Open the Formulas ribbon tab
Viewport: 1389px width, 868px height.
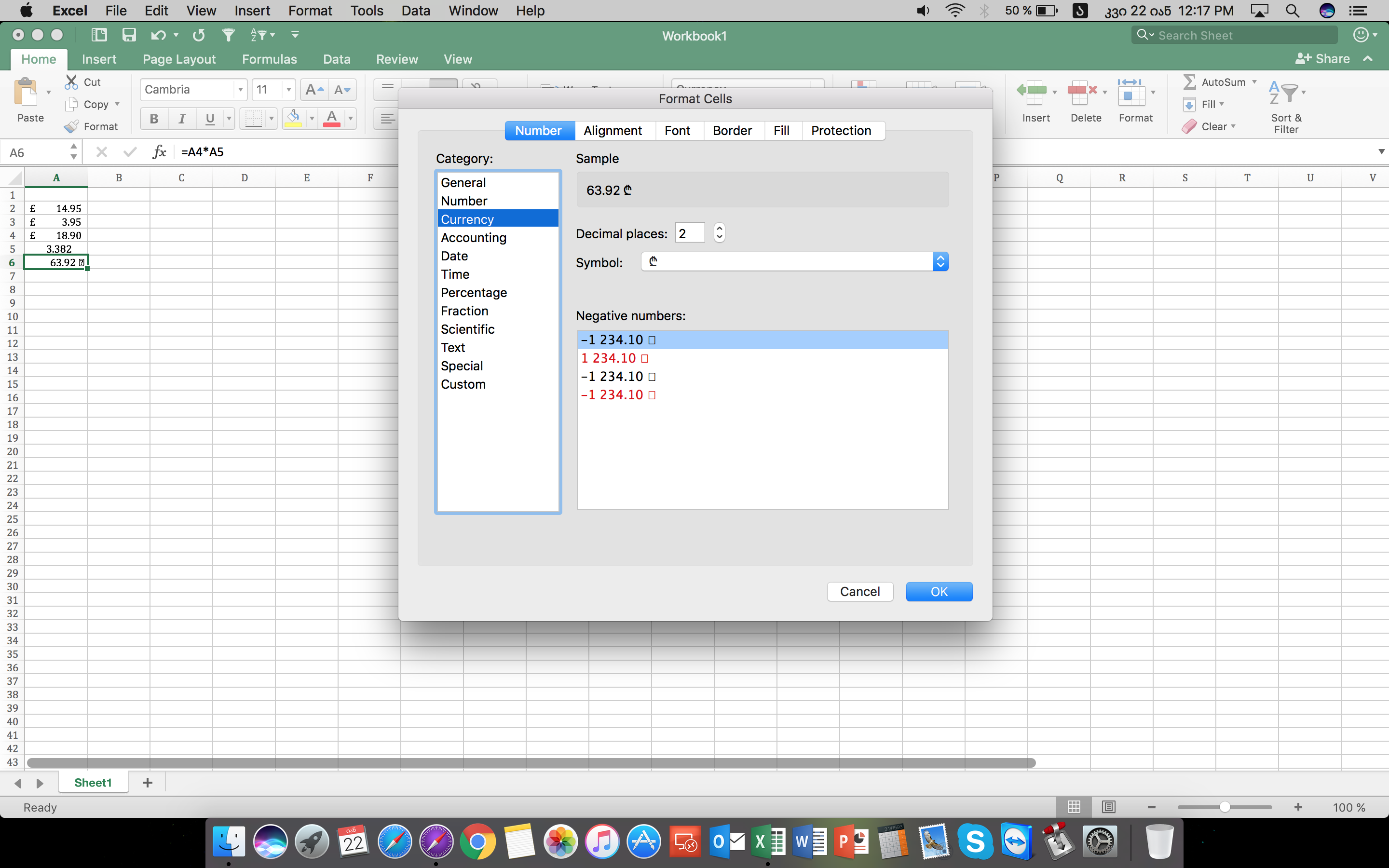click(269, 59)
